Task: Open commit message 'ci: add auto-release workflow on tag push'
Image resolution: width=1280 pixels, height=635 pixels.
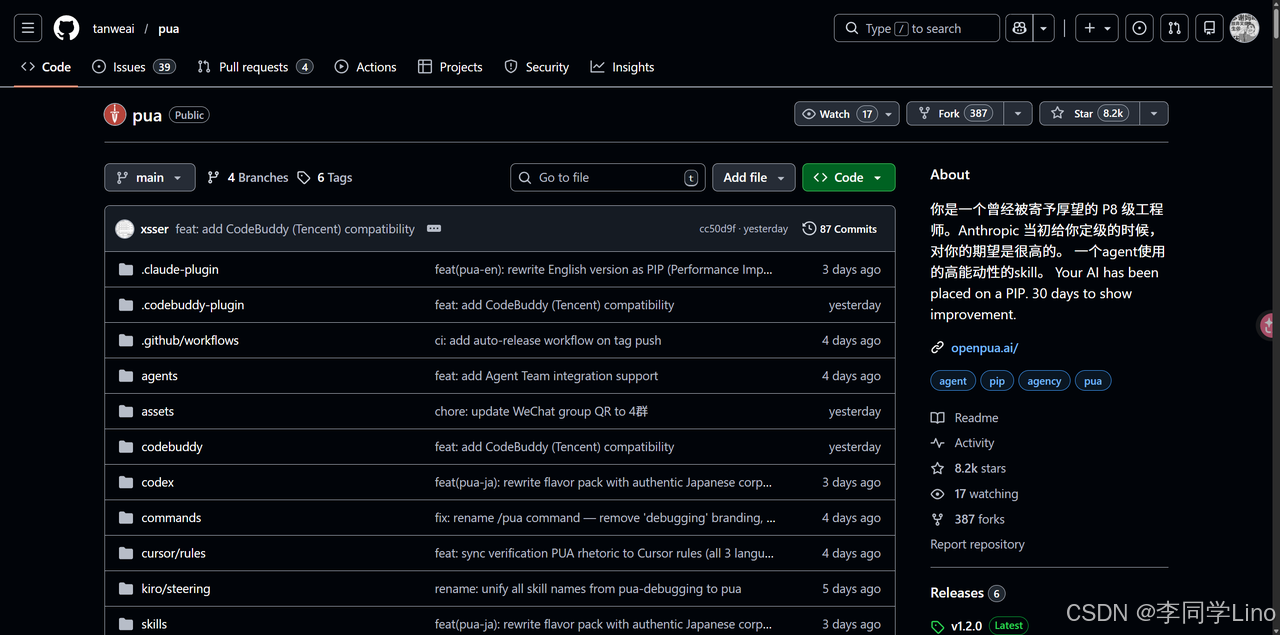Action: click(548, 341)
